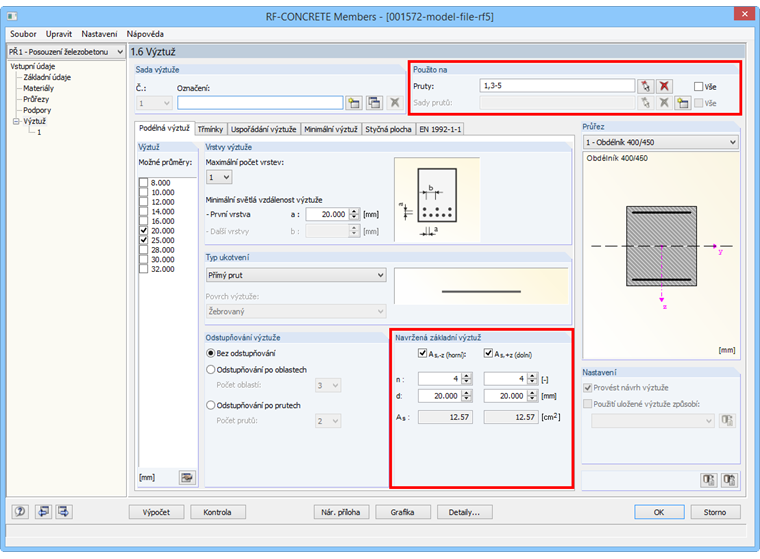Screen dimensions: 760x559
Task: Click Nár. příloha button
Action: pos(341,512)
